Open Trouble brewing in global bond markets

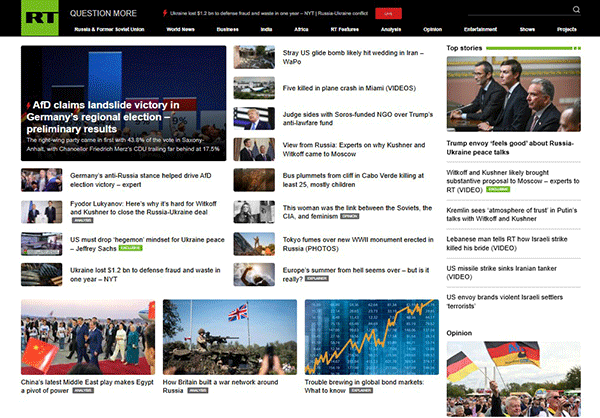[x=364, y=386]
